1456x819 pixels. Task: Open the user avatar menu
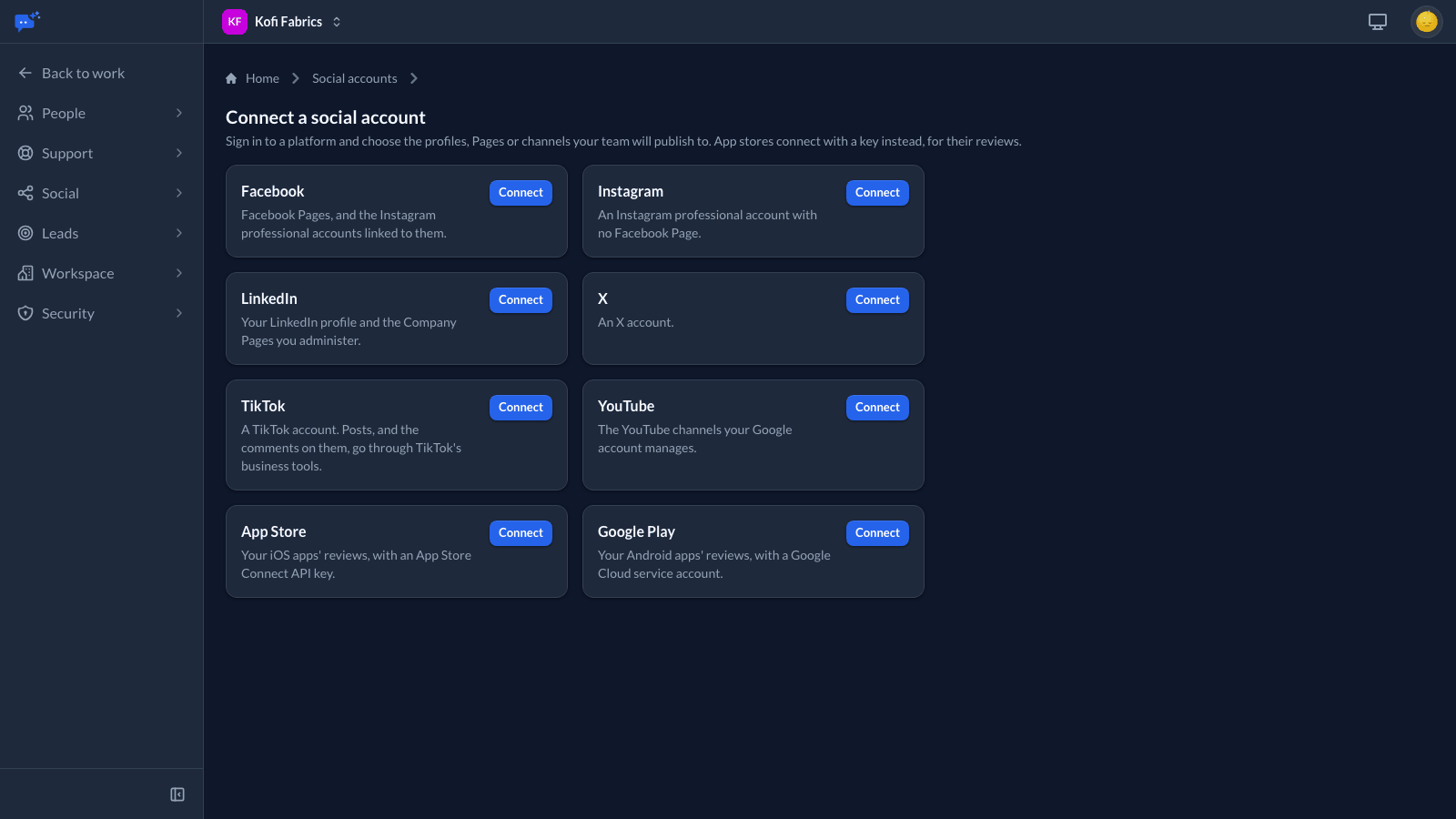[x=1427, y=22]
